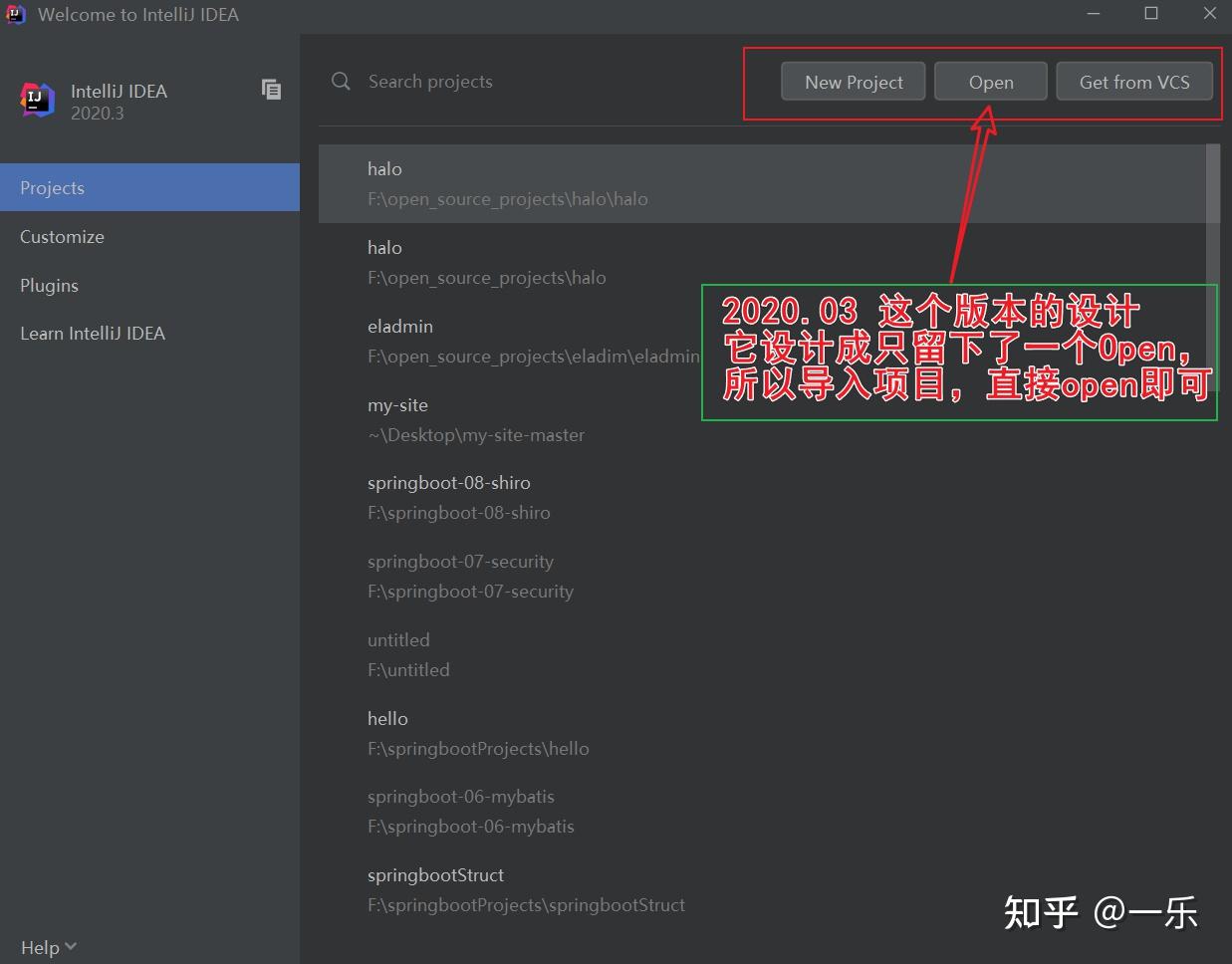This screenshot has height=964, width=1232.
Task: Click the IntelliJ IDEA logo icon
Action: [37, 100]
